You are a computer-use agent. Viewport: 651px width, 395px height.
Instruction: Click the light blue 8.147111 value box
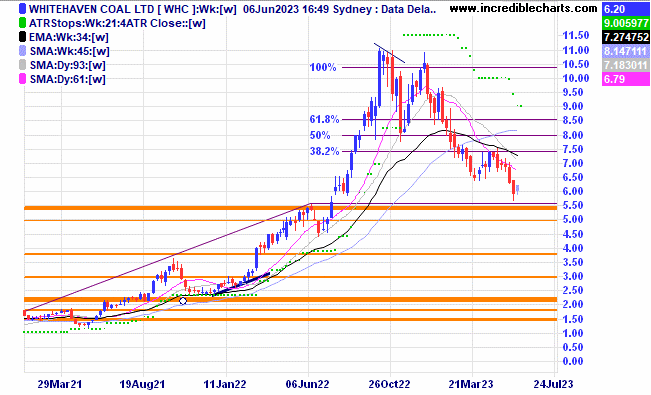626,51
